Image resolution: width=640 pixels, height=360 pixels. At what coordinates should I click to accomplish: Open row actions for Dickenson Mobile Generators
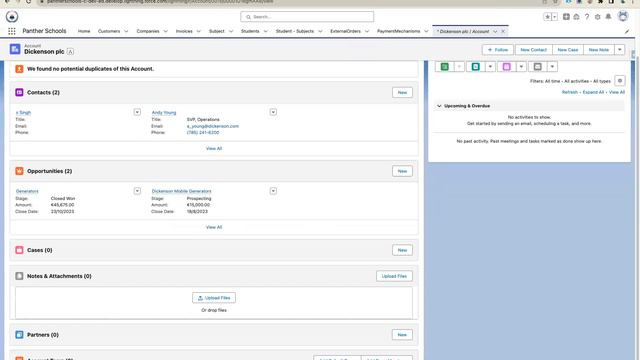(x=273, y=191)
